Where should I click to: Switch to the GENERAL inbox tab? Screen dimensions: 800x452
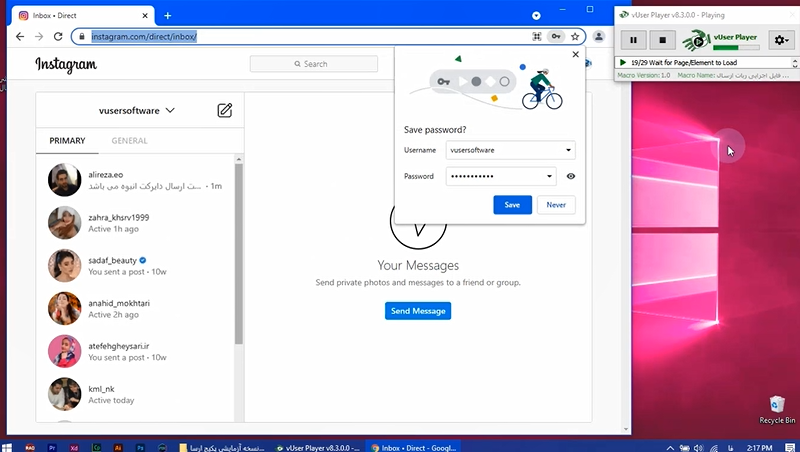tap(130, 141)
